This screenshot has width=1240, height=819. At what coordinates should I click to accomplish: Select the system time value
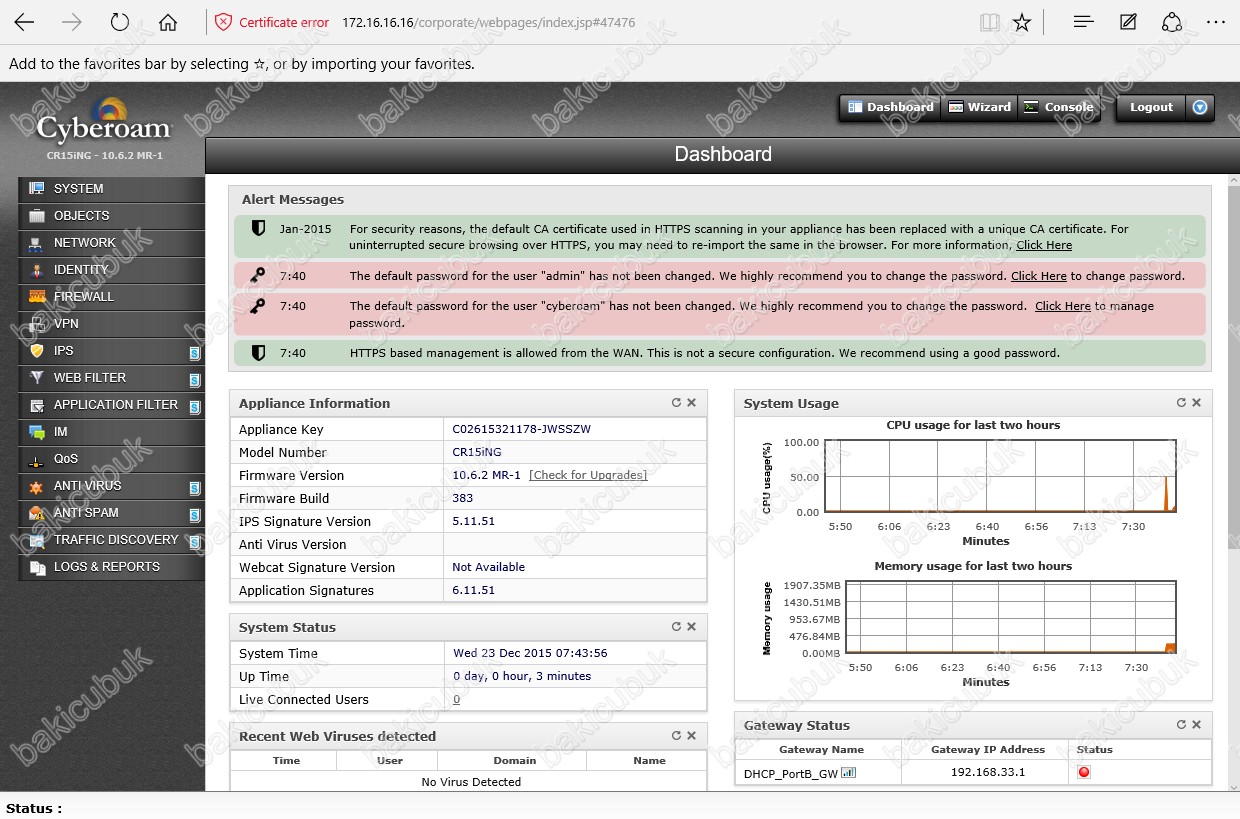coord(530,653)
